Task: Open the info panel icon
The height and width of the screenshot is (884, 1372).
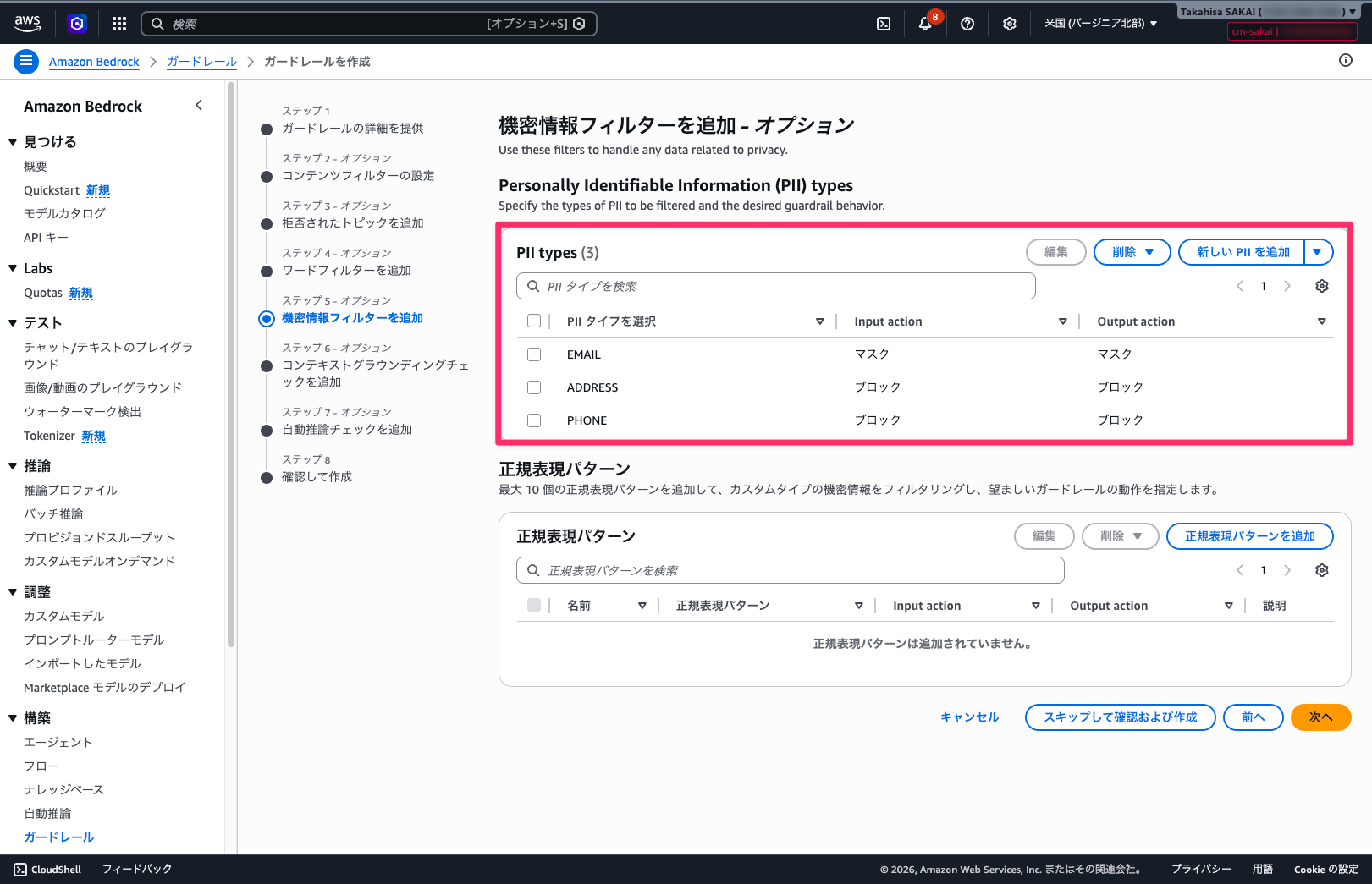Action: tap(1345, 61)
